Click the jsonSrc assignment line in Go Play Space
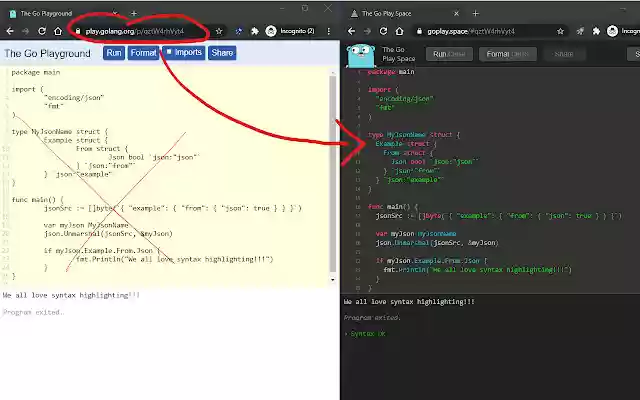Image resolution: width=640 pixels, height=400 pixels. 499,216
